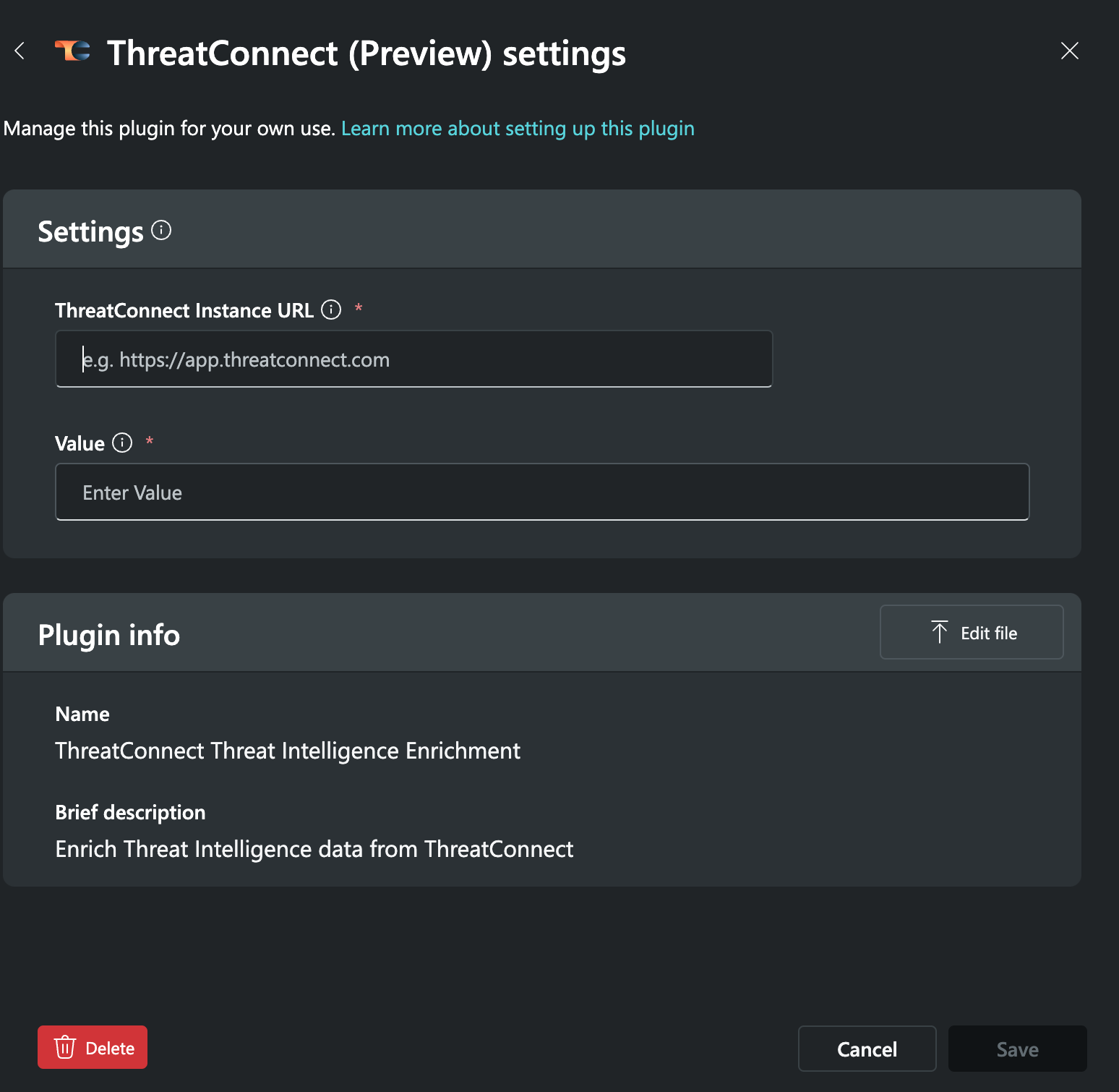This screenshot has height=1092, width=1119.
Task: Click the ThreatConnect Instance URL info icon
Action: click(x=331, y=310)
